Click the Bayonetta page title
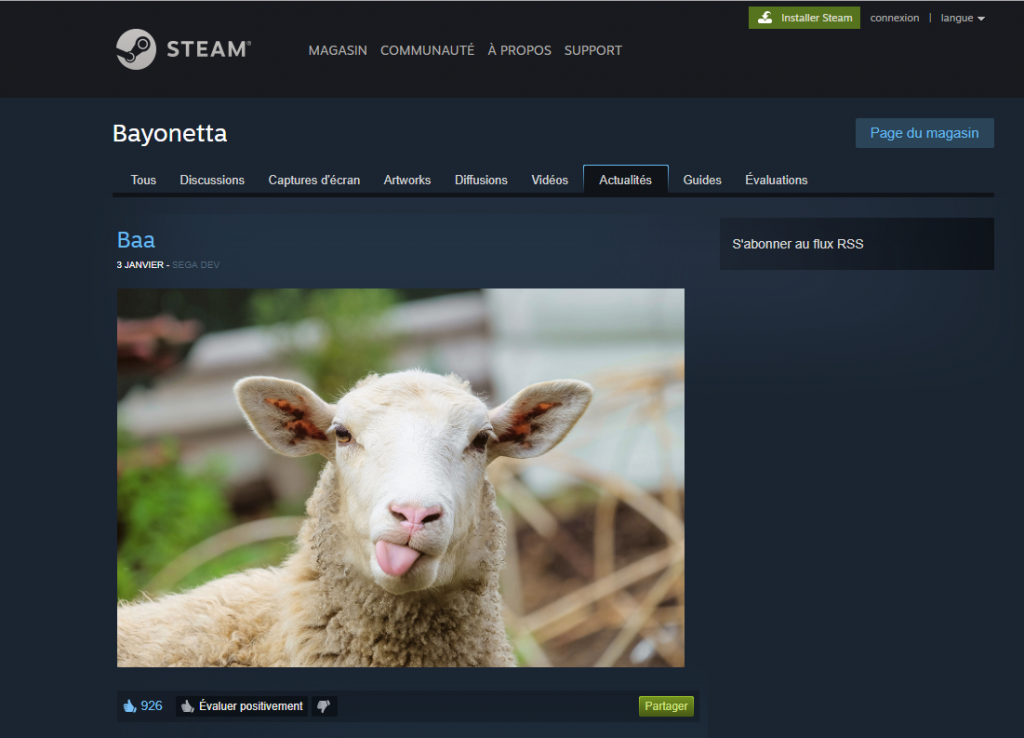The height and width of the screenshot is (738, 1024). 170,133
